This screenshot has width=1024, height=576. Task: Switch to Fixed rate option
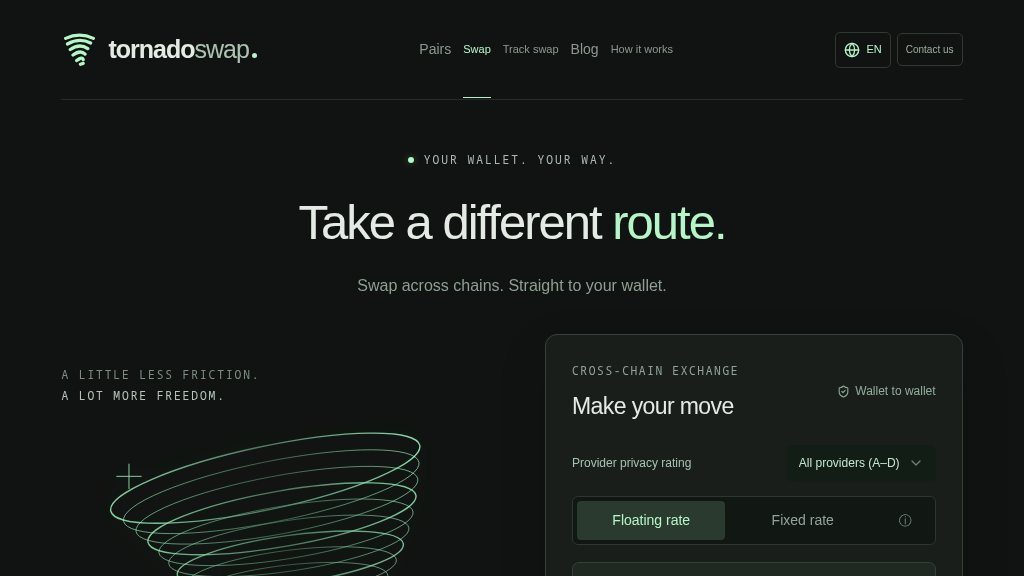tap(803, 520)
